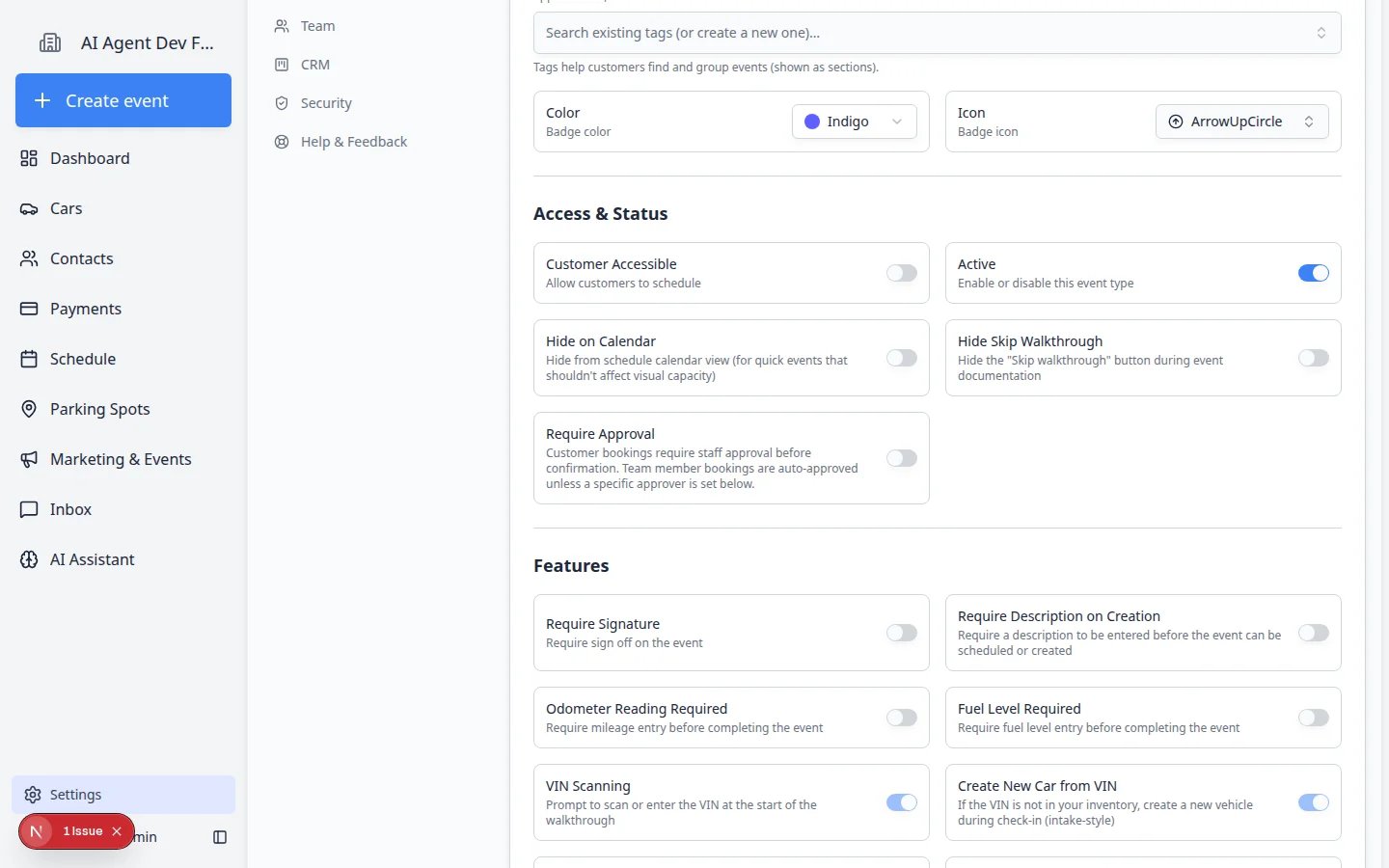Click the Dashboard grid icon

pyautogui.click(x=29, y=158)
